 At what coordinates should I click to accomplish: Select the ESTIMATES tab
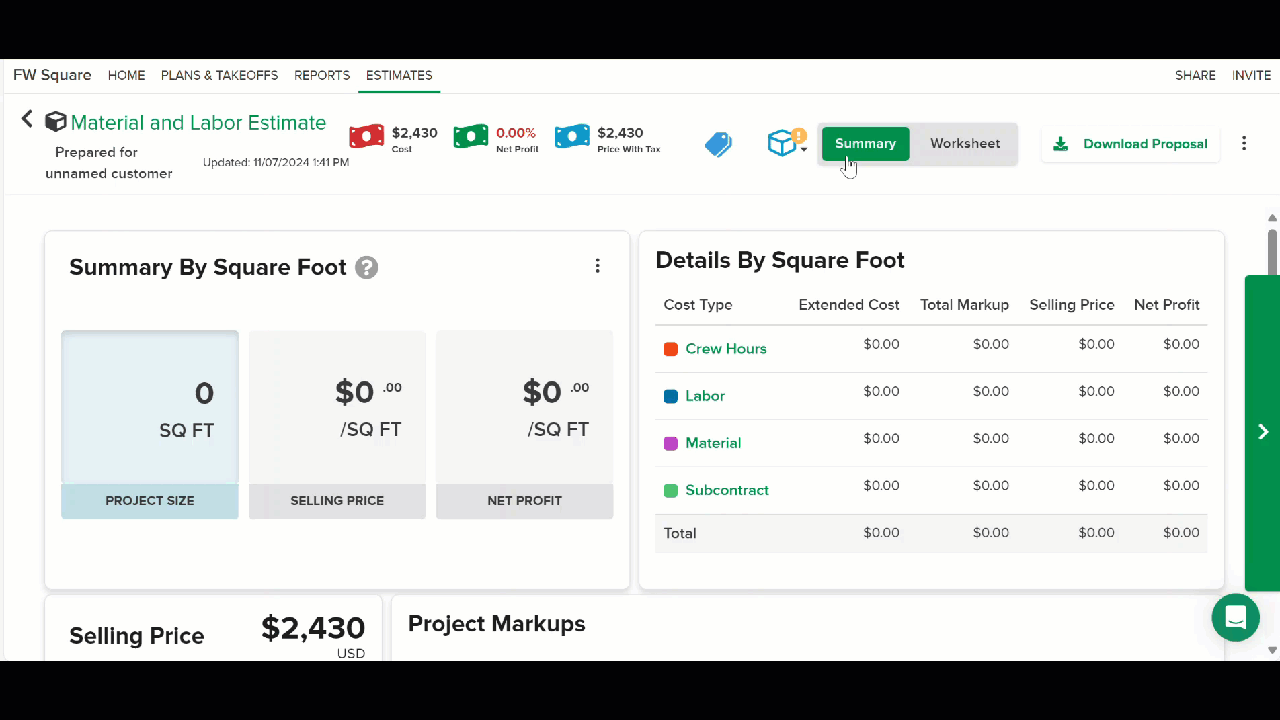(x=399, y=75)
